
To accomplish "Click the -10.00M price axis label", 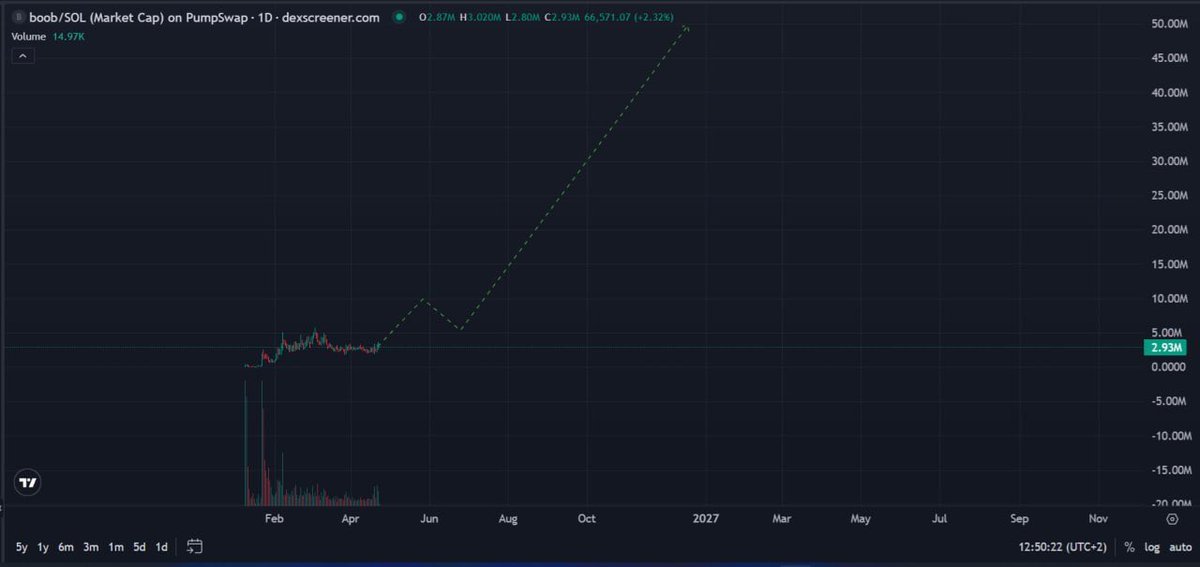I will 1168,435.
